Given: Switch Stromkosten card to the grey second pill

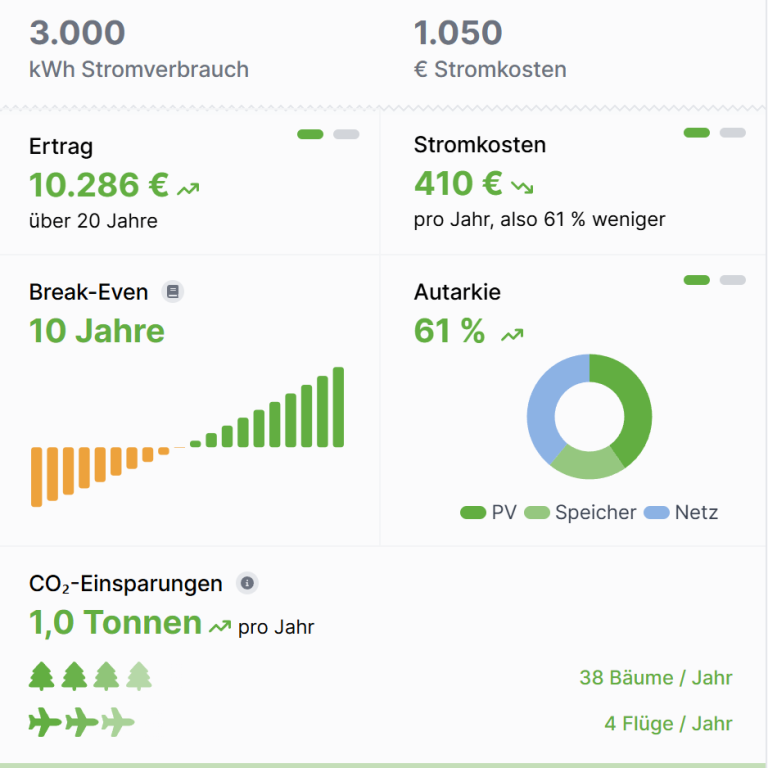Looking at the screenshot, I should [x=733, y=133].
